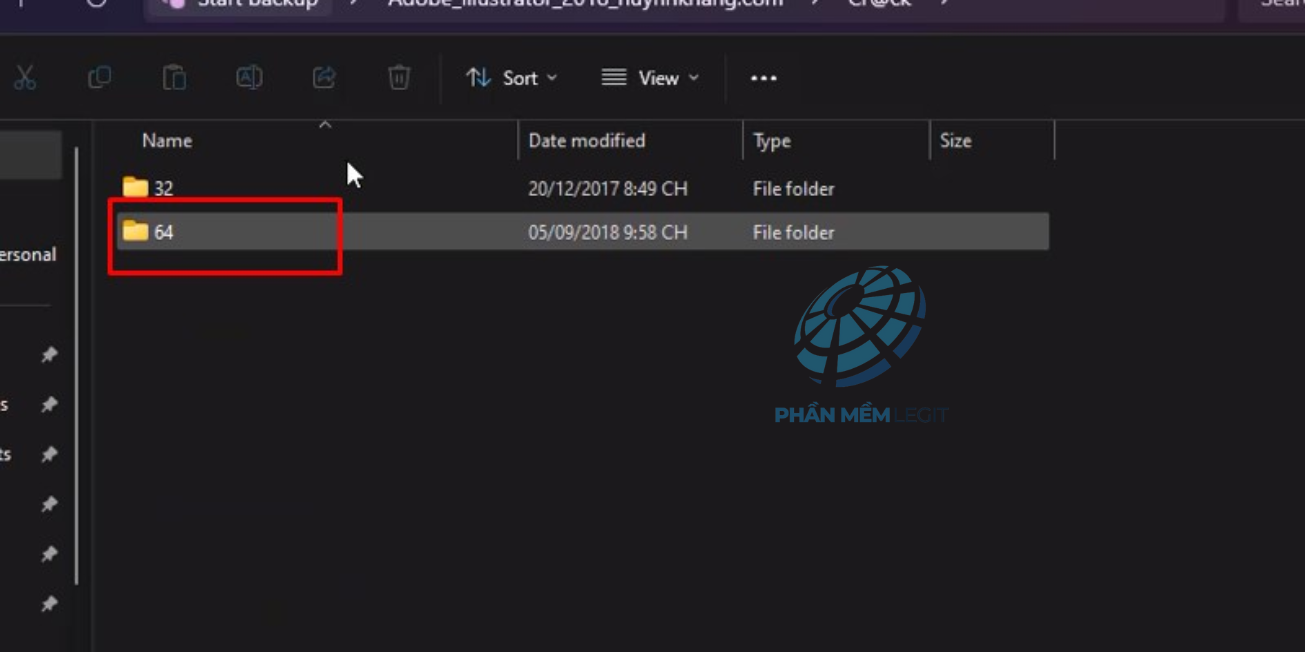Click the Delete trash can icon

click(x=399, y=78)
